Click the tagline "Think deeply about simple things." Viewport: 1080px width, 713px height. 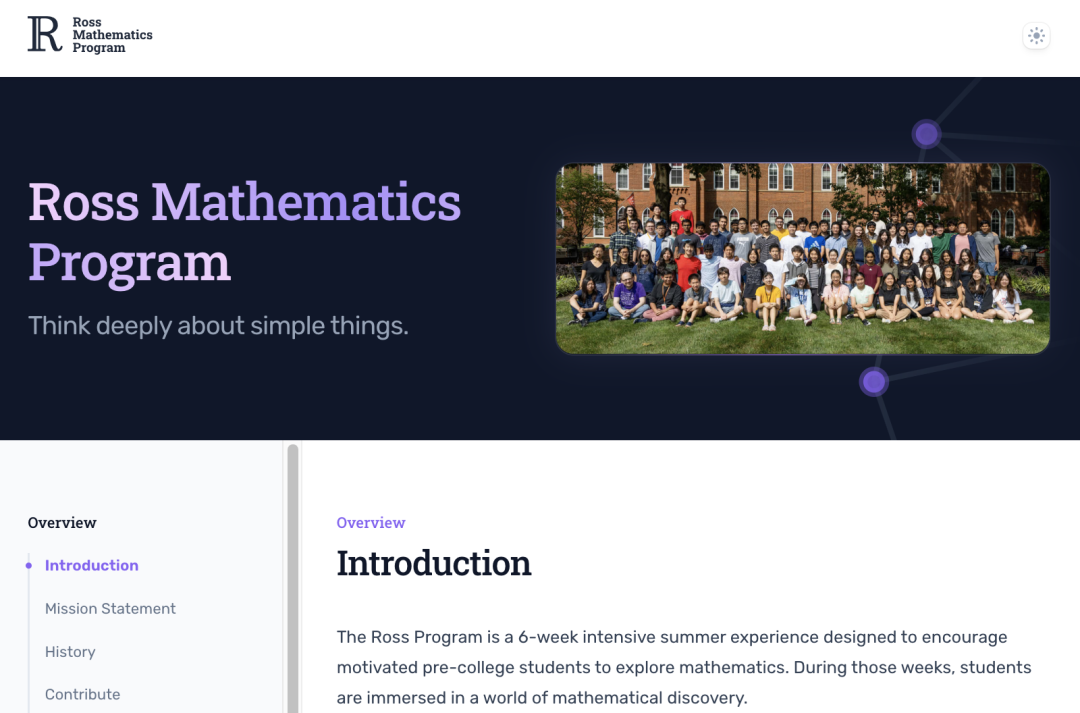[218, 325]
